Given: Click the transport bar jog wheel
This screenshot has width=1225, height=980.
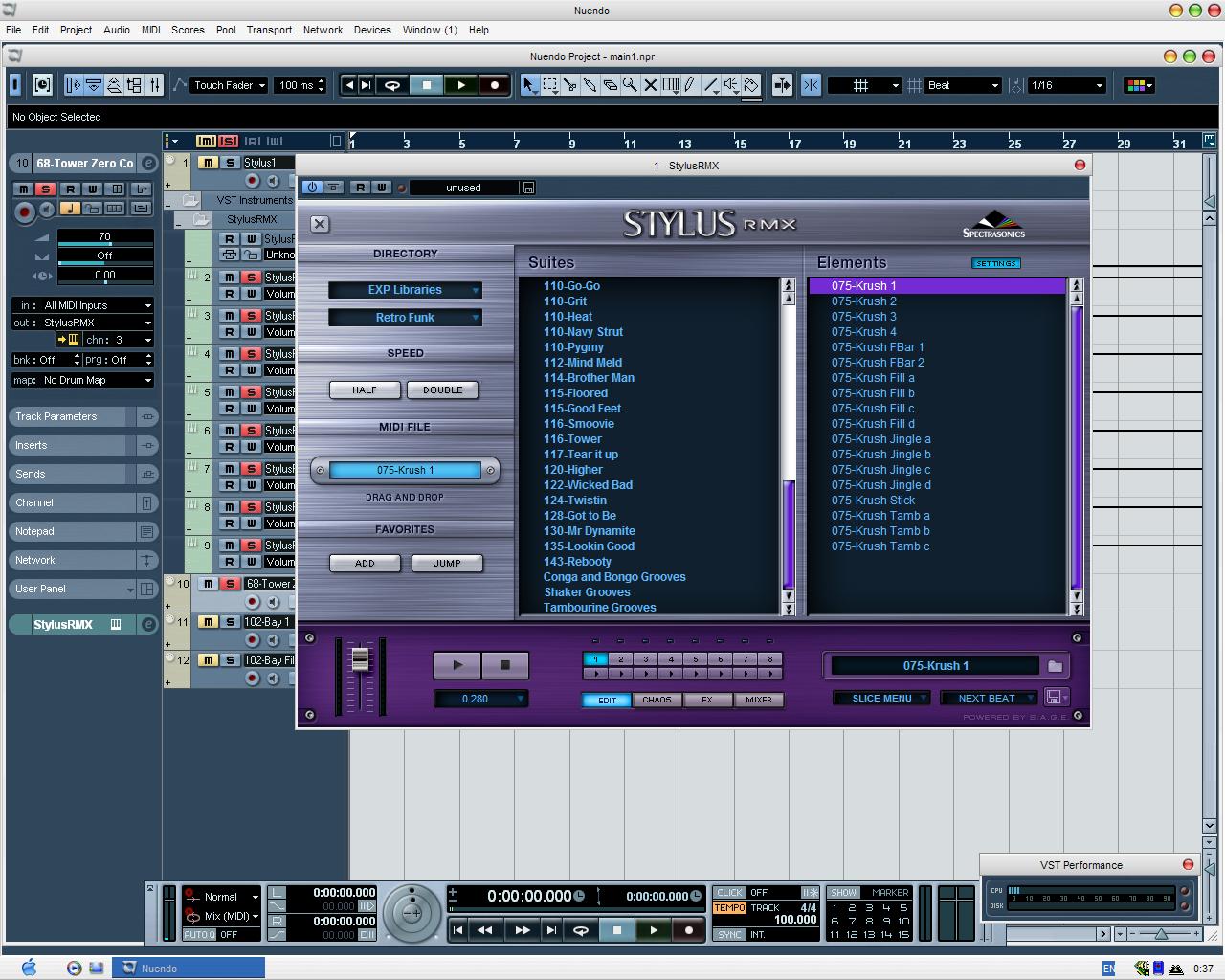Looking at the screenshot, I should [412, 913].
